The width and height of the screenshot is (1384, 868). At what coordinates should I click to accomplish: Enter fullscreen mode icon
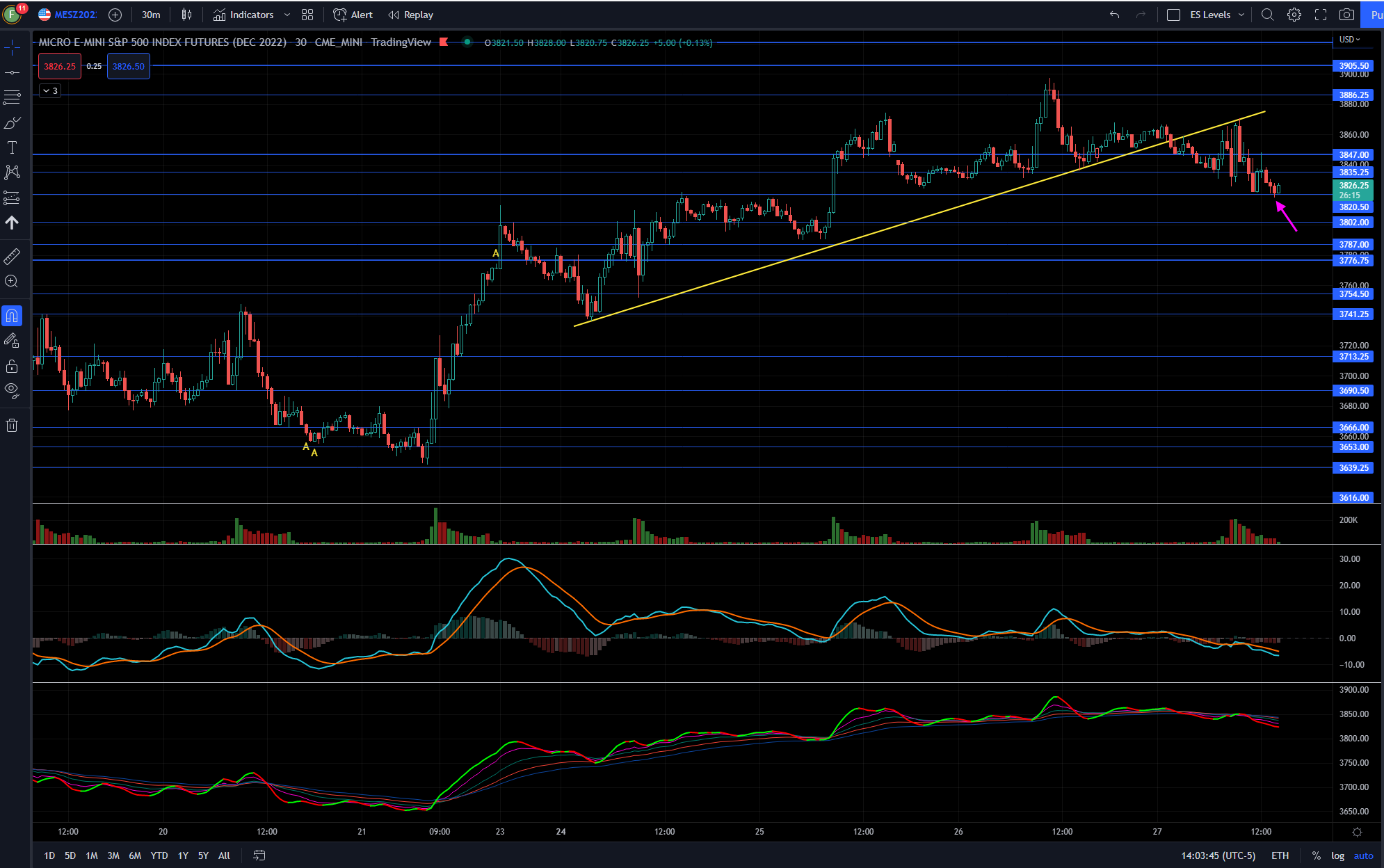pos(1320,15)
